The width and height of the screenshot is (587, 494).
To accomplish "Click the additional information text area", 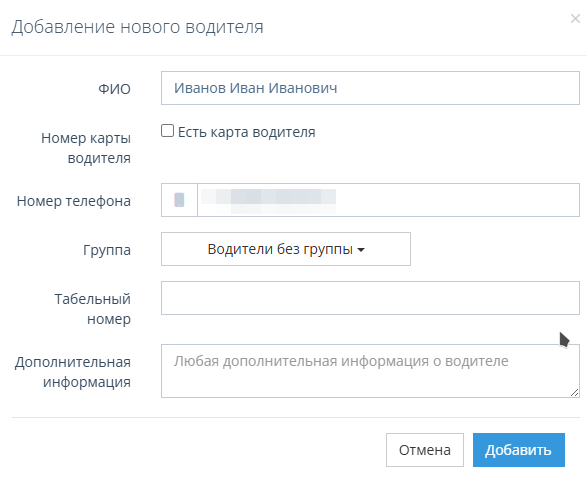I will click(x=370, y=371).
